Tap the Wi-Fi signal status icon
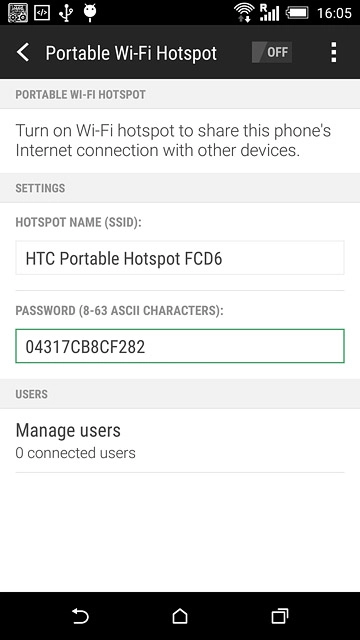Image resolution: width=360 pixels, height=640 pixels. click(244, 13)
